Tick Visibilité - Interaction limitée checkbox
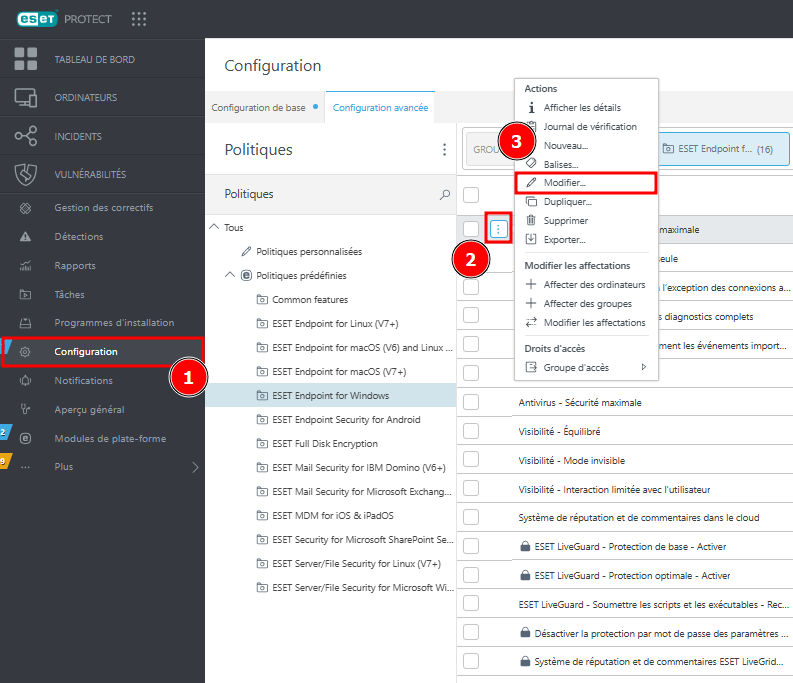 point(471,488)
